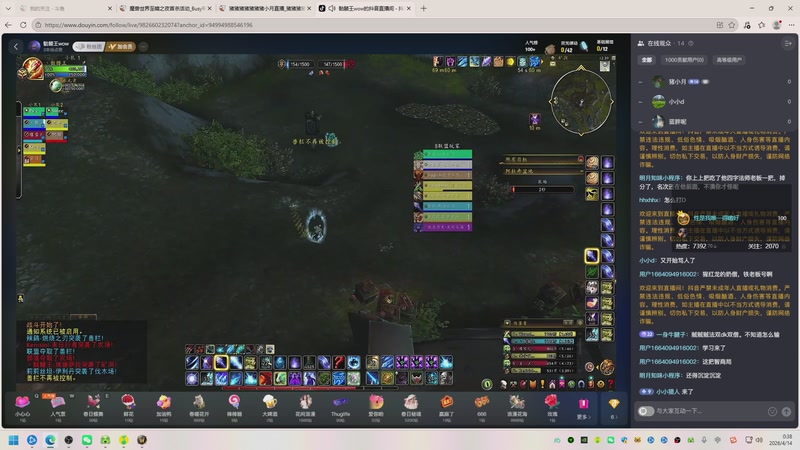800x450 pixels.
Task: Open the Windows Start menu
Action: (14, 440)
